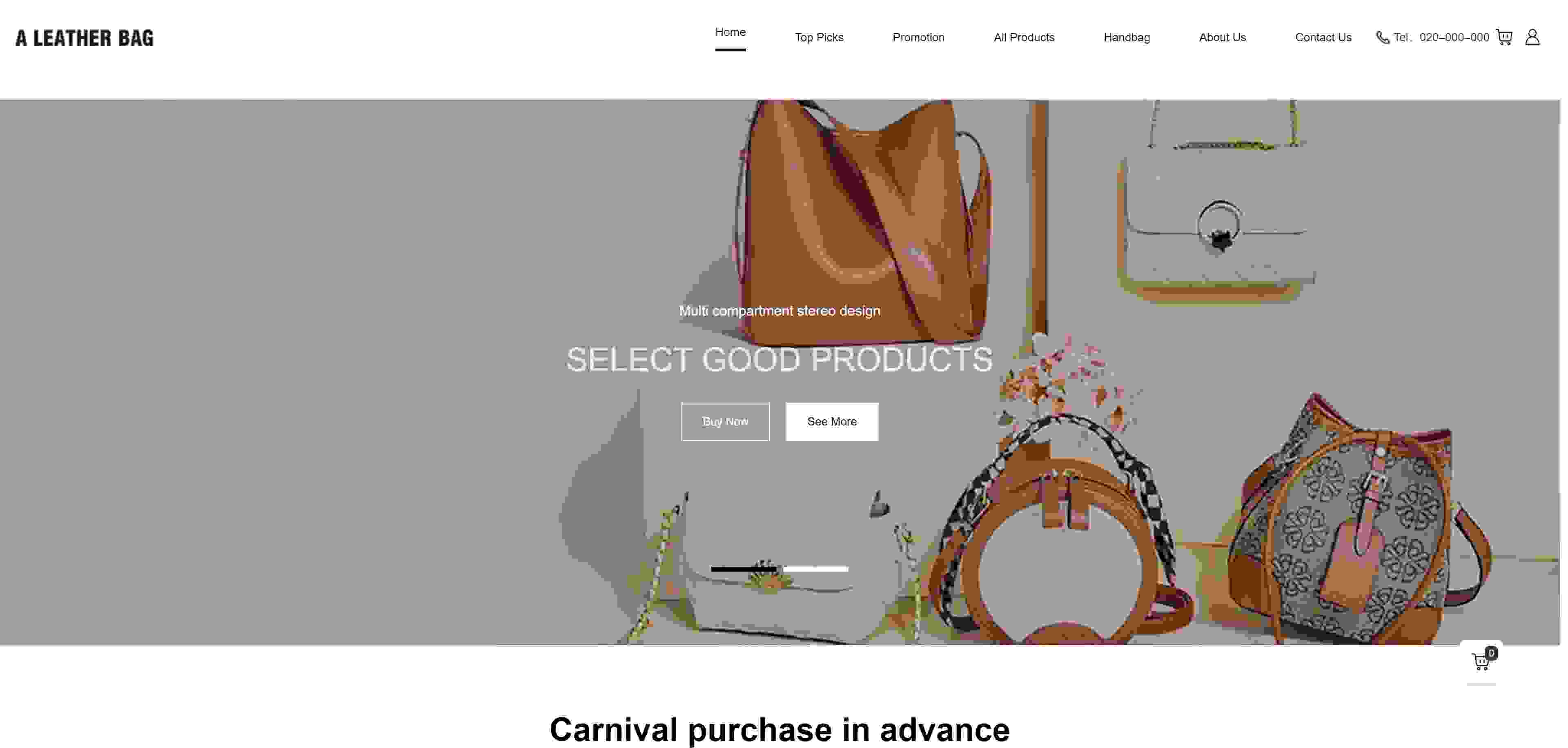The width and height of the screenshot is (1568, 748).
Task: Open the Contact Us page
Action: pyautogui.click(x=1323, y=38)
